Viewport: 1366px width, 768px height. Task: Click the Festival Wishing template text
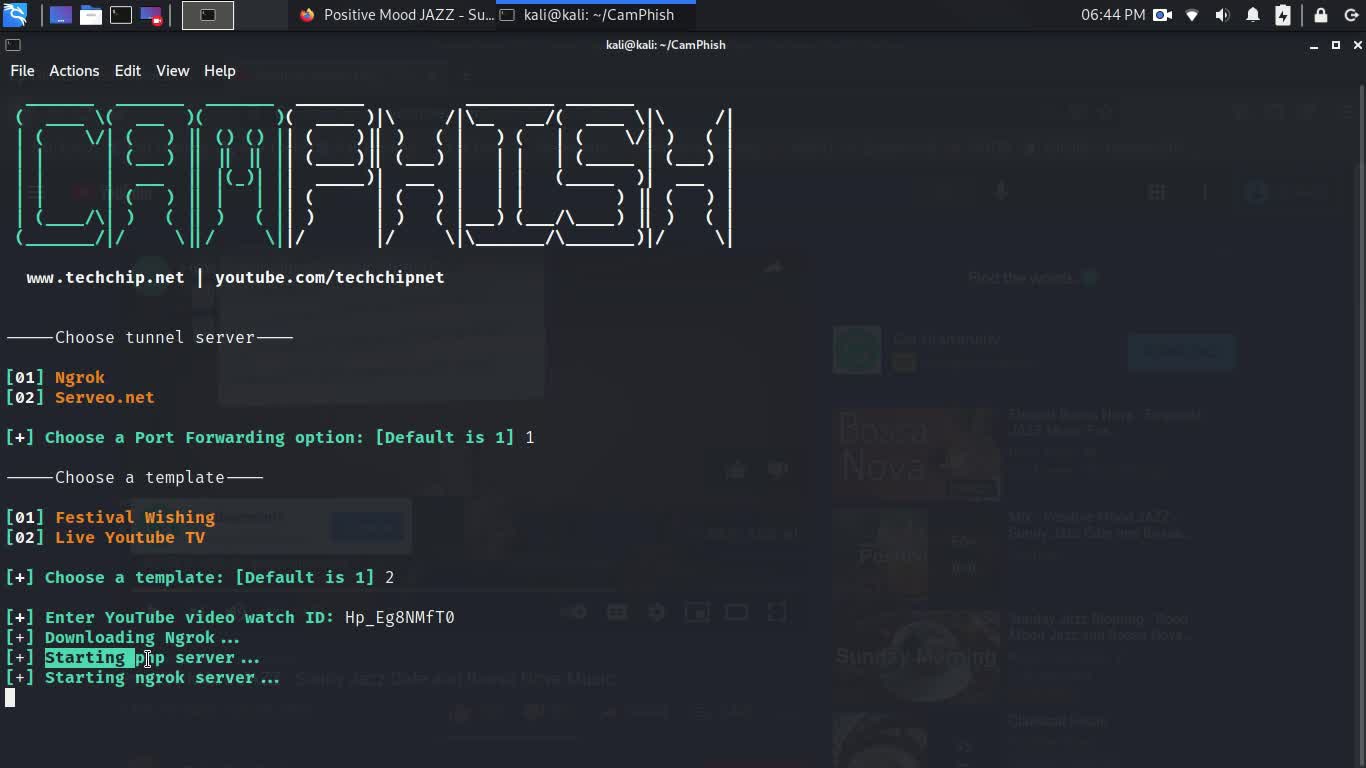pyautogui.click(x=135, y=517)
